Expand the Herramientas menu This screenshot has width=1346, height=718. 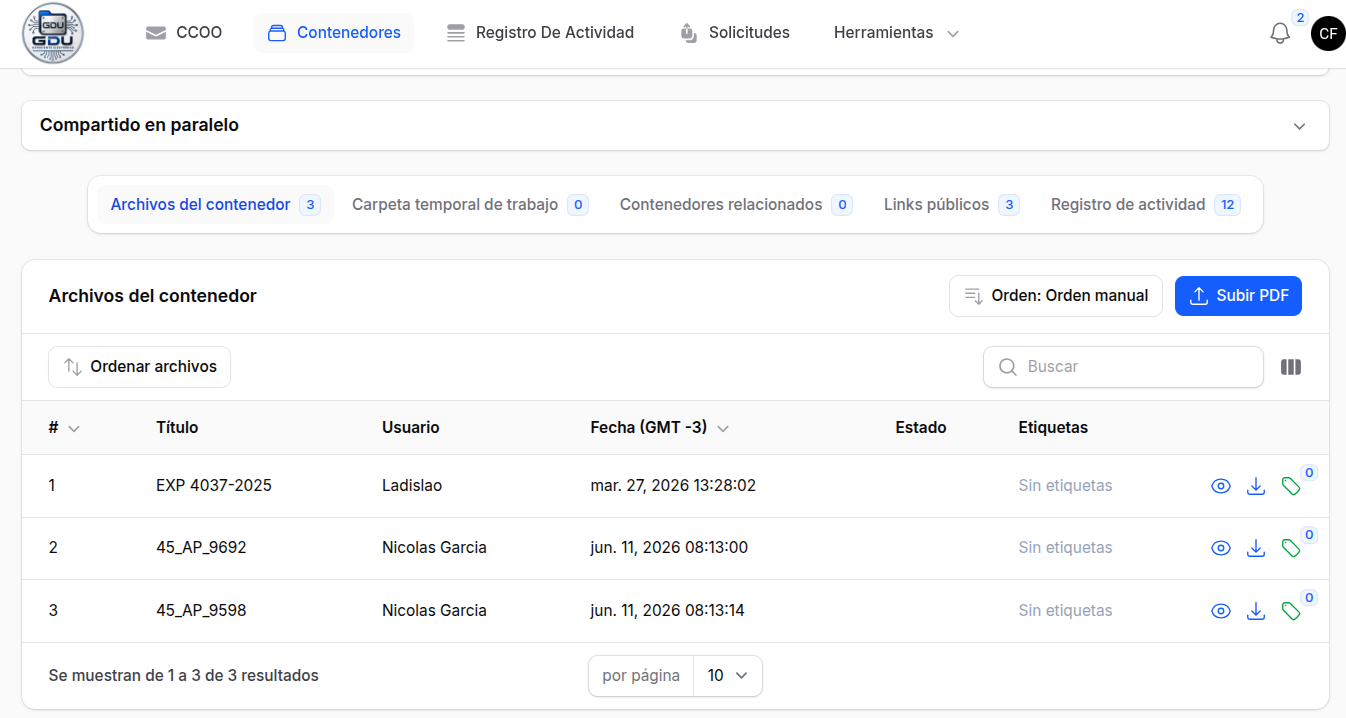pos(896,33)
